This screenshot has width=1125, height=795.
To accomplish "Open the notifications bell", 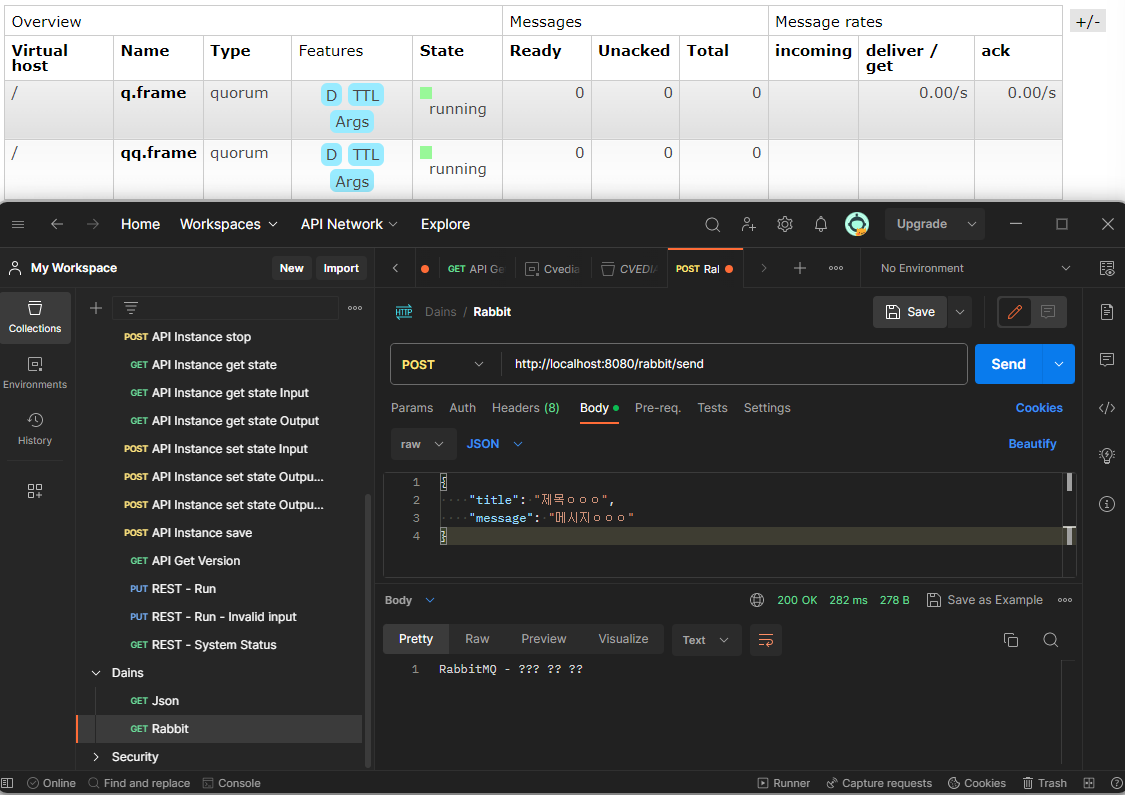I will [x=821, y=225].
